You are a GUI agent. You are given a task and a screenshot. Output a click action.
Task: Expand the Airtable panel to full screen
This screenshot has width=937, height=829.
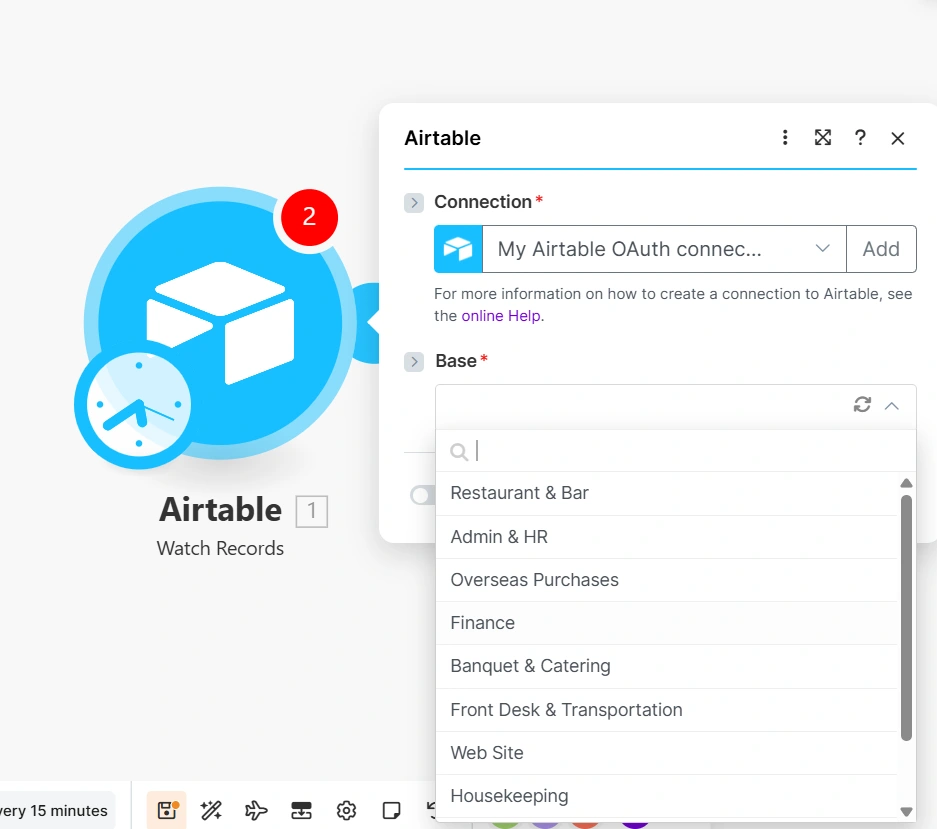point(823,138)
